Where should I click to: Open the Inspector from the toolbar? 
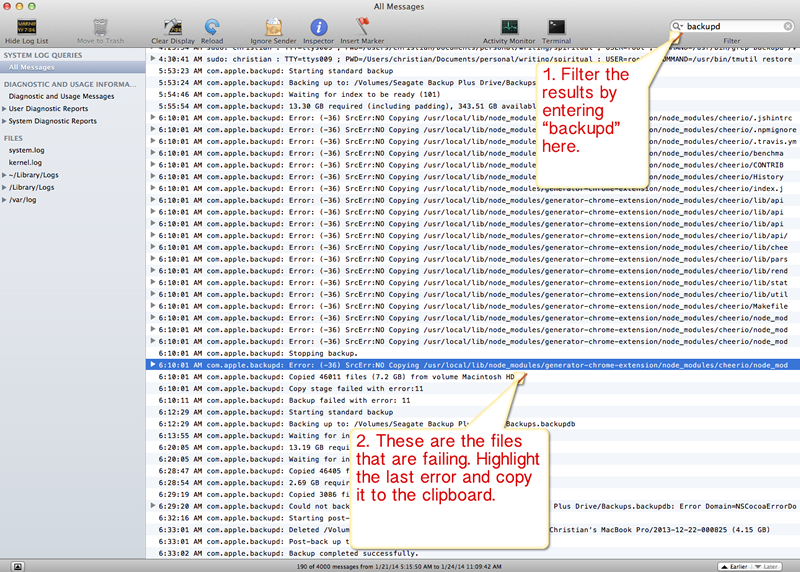[318, 27]
